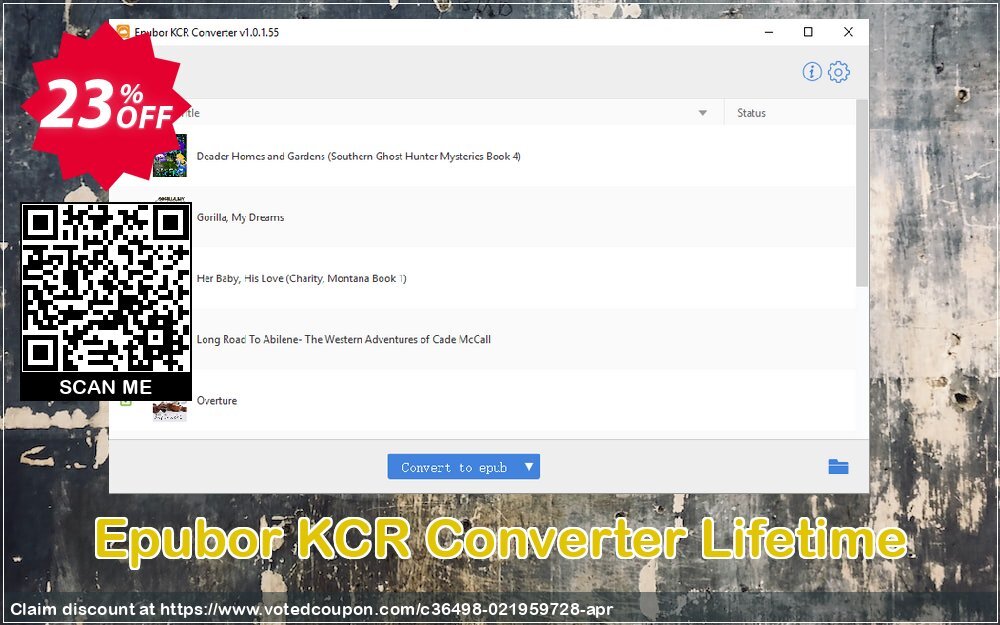The width and height of the screenshot is (1000, 625).
Task: Open the info about icon
Action: click(811, 72)
